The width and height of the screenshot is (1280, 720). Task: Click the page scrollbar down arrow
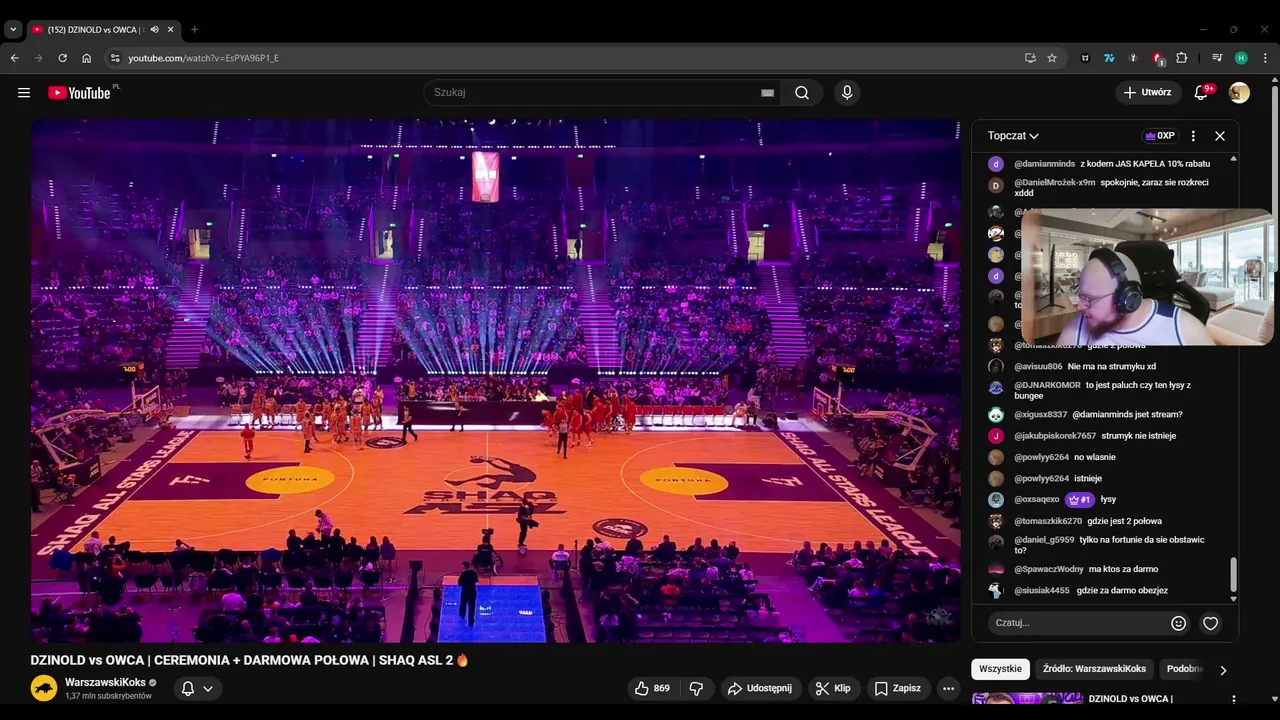(1274, 699)
